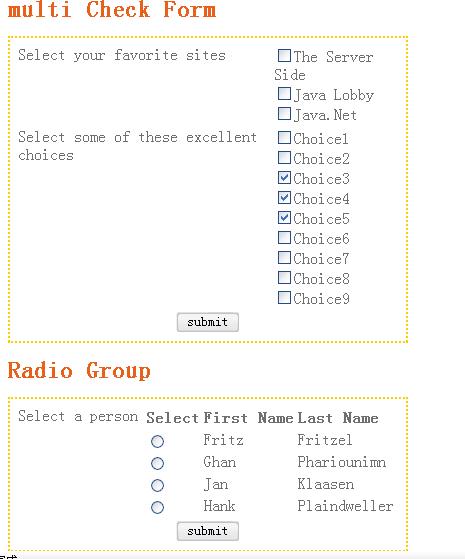
Task: Check the Choice2 option
Action: [284, 158]
